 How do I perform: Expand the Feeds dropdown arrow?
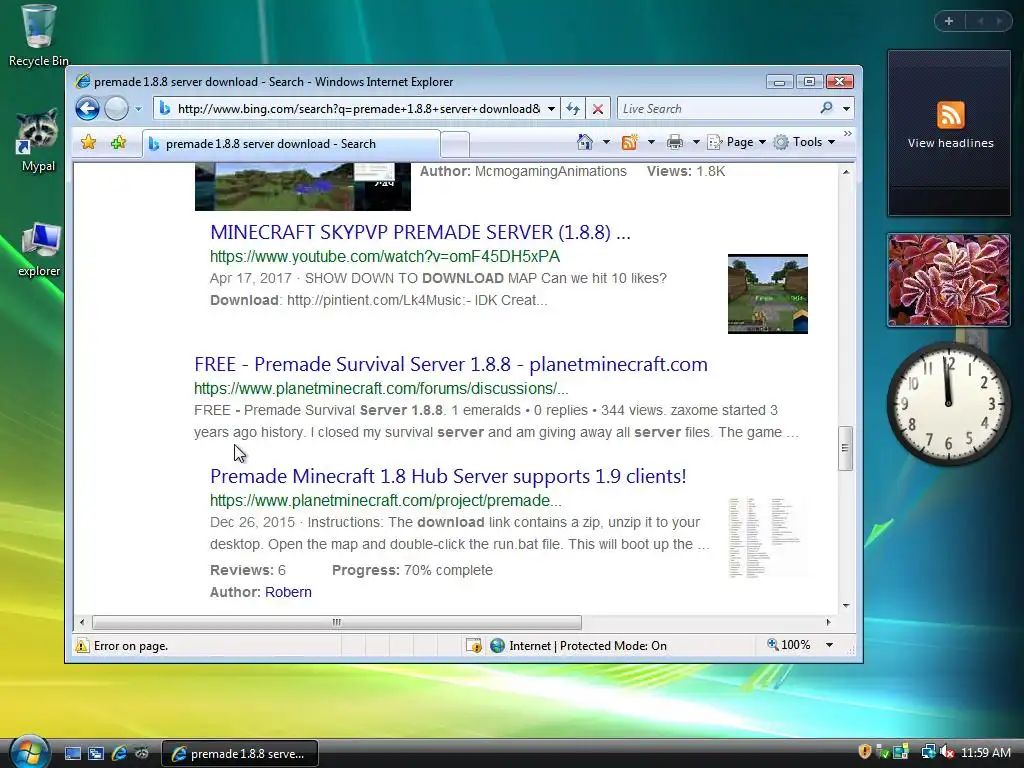pyautogui.click(x=651, y=142)
